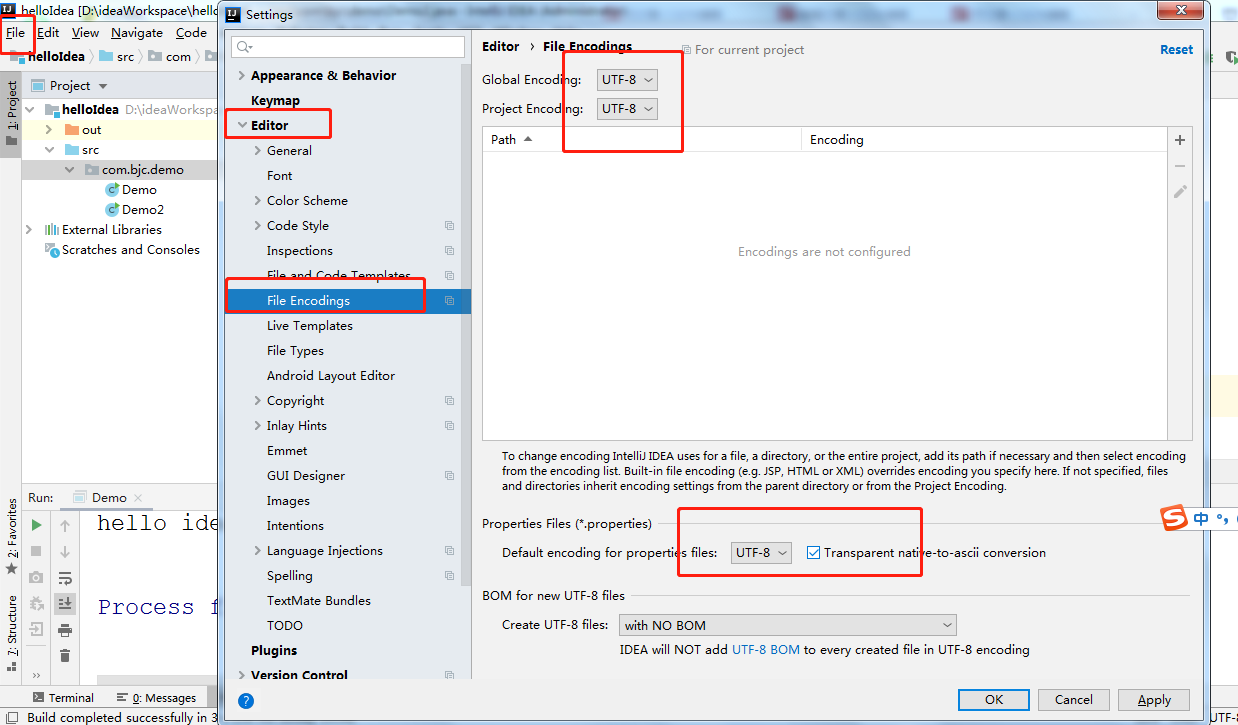Click the Apply button
Screen dimensions: 1238x725
(1154, 700)
